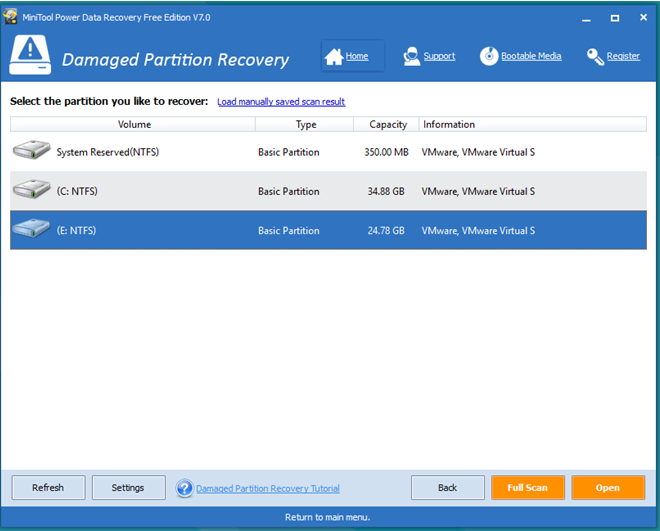Image resolution: width=660 pixels, height=531 pixels.
Task: Click VMware information in C: row
Action: [478, 191]
